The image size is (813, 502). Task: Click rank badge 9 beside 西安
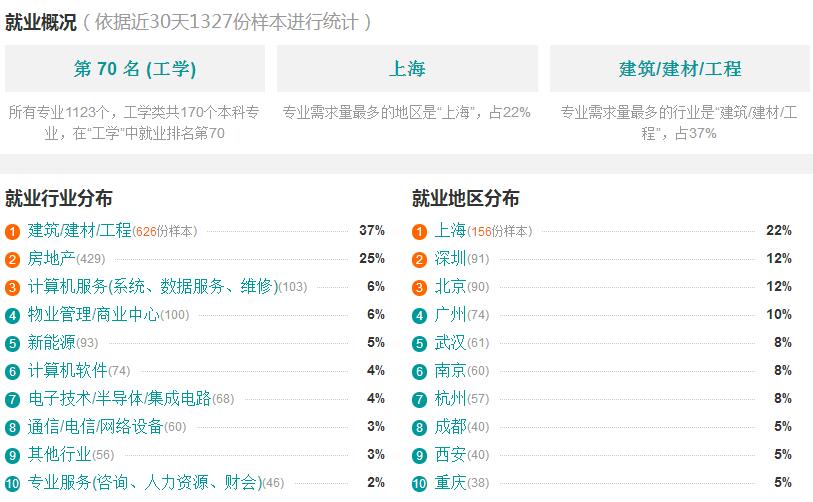419,456
